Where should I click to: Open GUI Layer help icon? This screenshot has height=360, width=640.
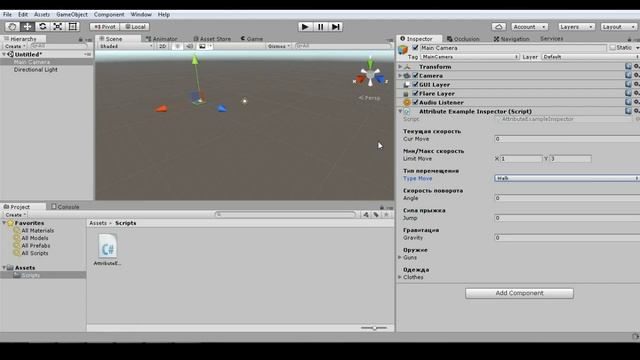point(628,84)
